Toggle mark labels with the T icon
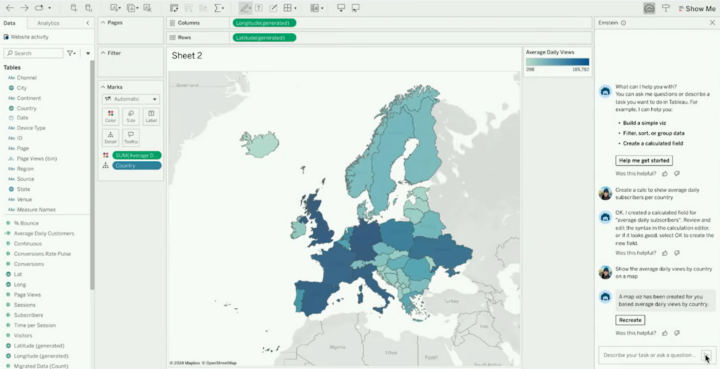The height and width of the screenshot is (369, 720). coord(259,8)
